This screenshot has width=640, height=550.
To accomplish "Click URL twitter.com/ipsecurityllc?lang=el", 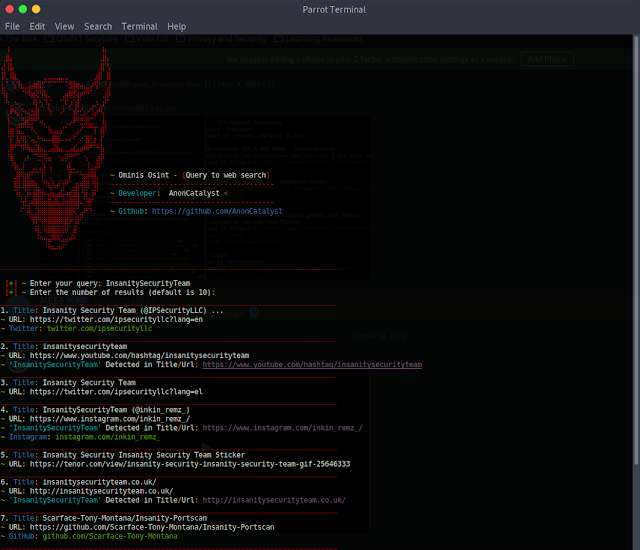I will coord(116,391).
